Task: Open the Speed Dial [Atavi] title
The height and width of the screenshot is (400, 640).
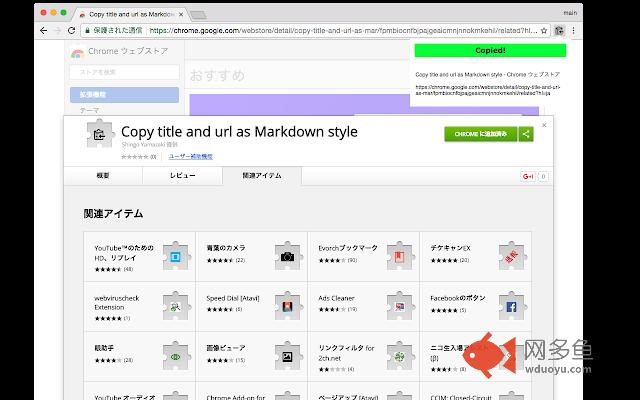Action: click(233, 298)
